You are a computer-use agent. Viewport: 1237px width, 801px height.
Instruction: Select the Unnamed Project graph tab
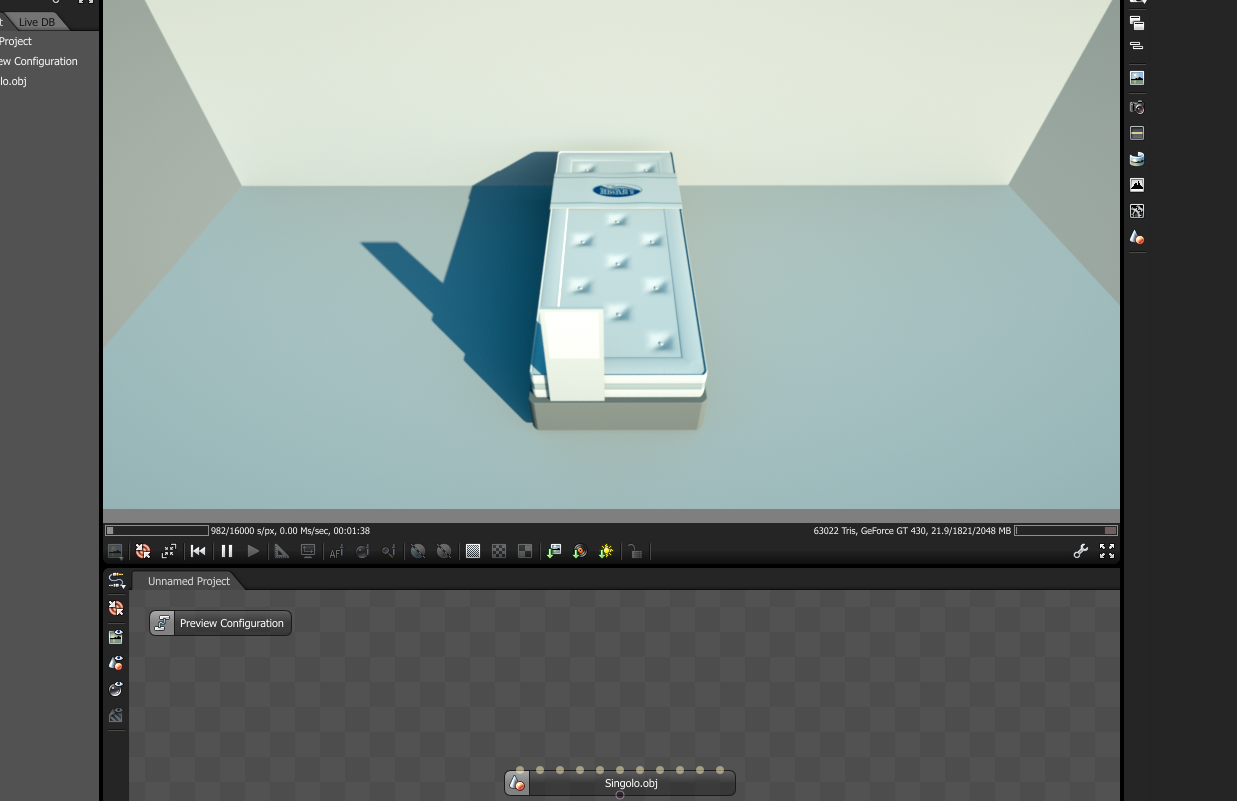[189, 581]
